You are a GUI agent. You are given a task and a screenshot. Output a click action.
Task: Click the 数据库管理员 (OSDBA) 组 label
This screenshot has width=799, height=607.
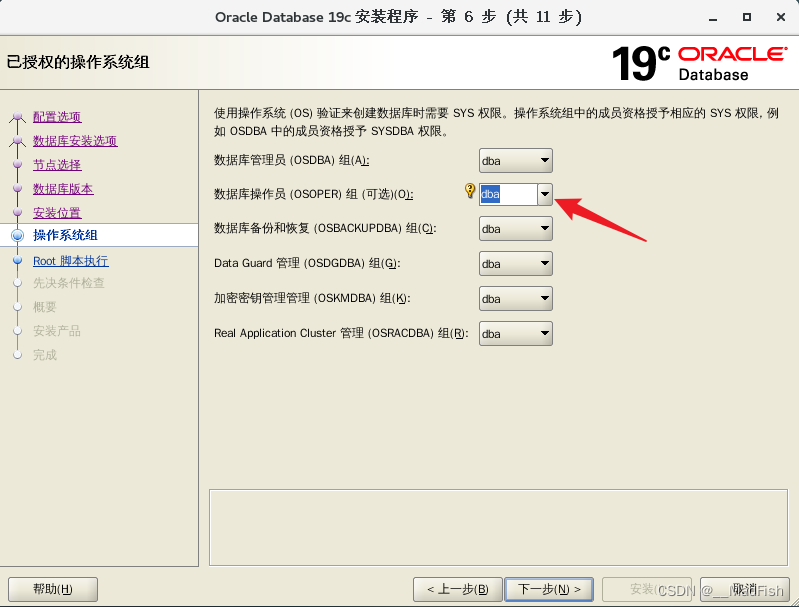291,161
